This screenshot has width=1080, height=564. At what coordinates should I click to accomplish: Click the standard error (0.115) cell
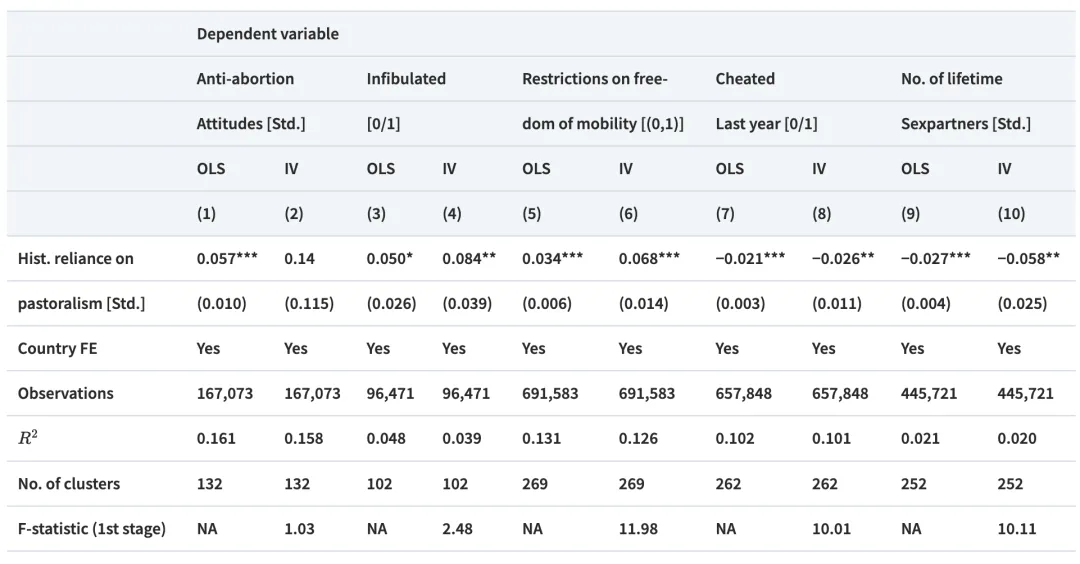(x=309, y=304)
